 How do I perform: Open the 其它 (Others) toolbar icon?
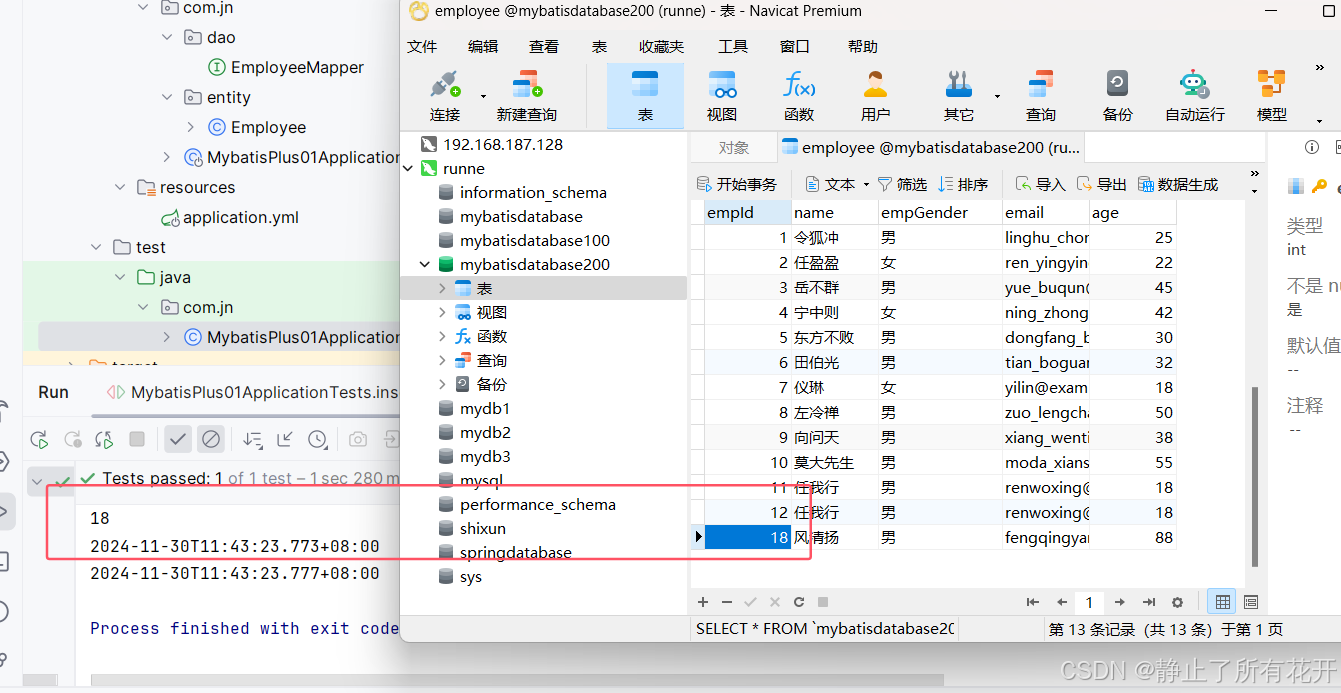pyautogui.click(x=958, y=96)
